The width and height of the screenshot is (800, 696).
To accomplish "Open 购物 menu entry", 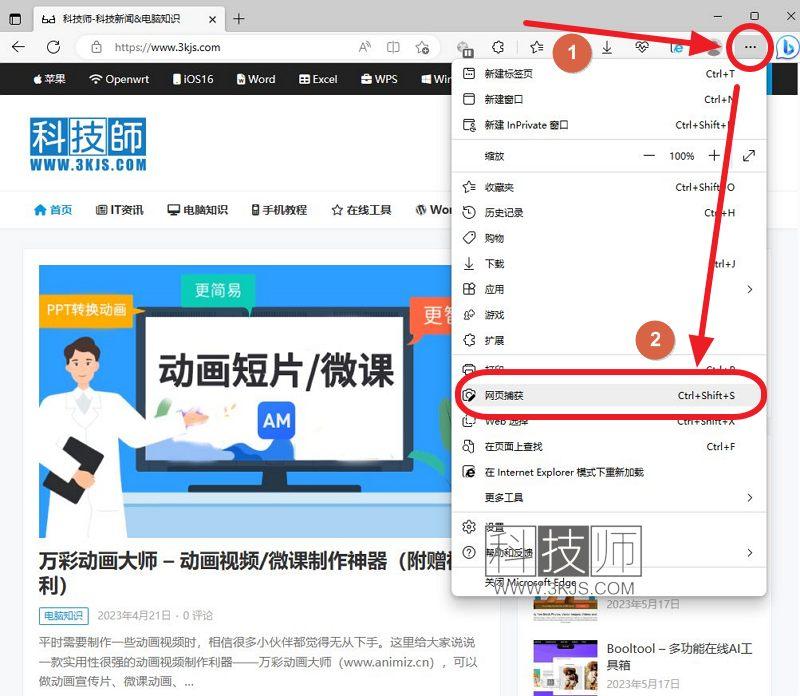I will click(609, 238).
